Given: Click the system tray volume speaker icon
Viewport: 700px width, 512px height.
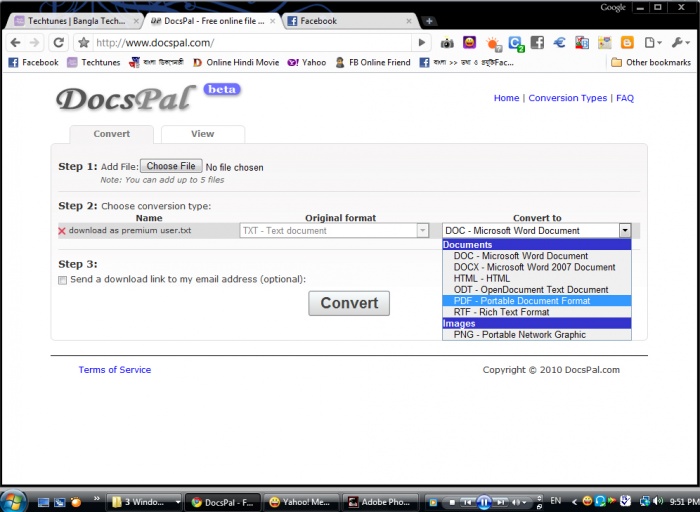Looking at the screenshot, I should point(658,501).
